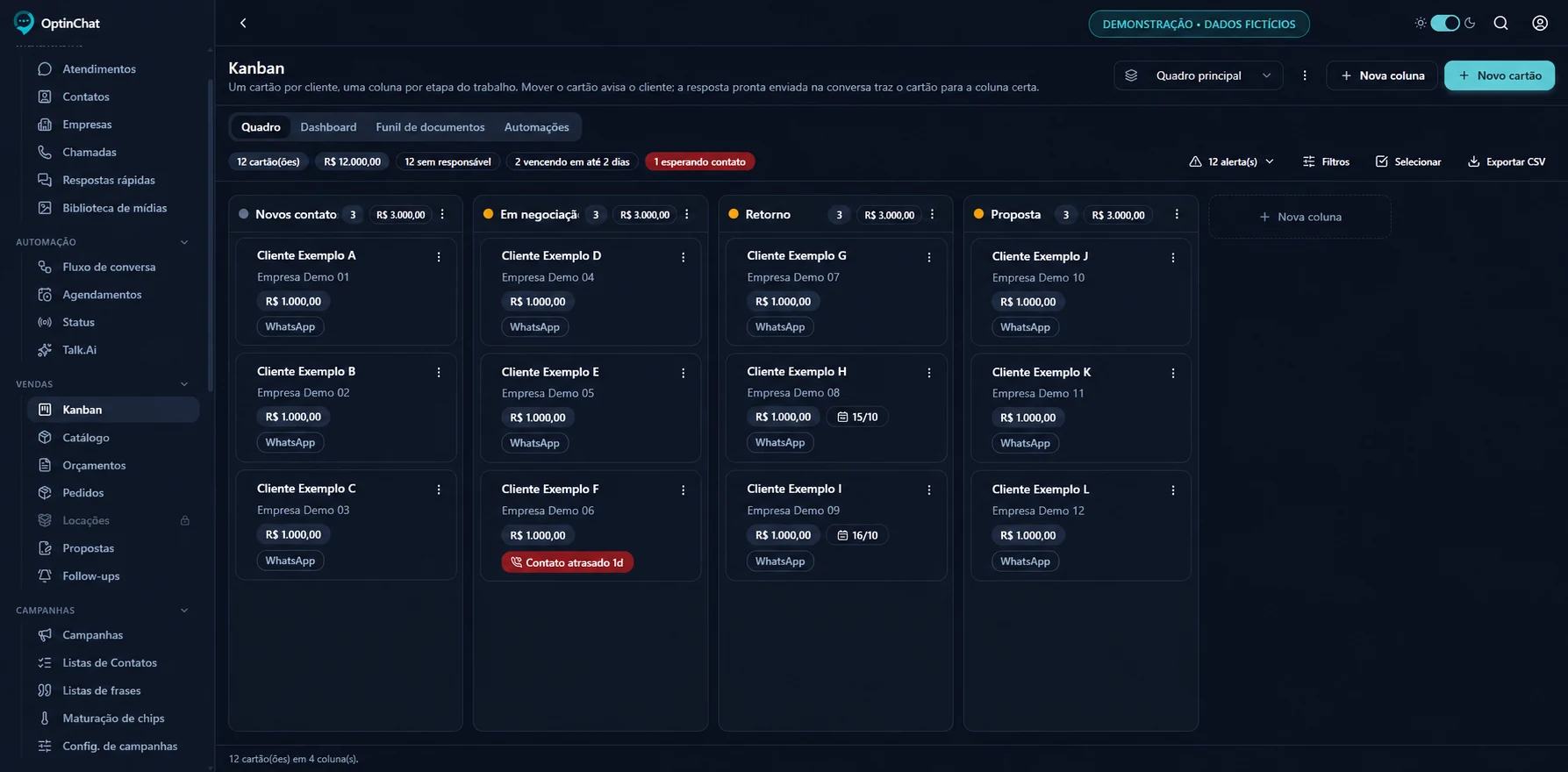The width and height of the screenshot is (1568, 772).
Task: Add column via dashed Nova coluna placeholder
Action: point(1300,217)
